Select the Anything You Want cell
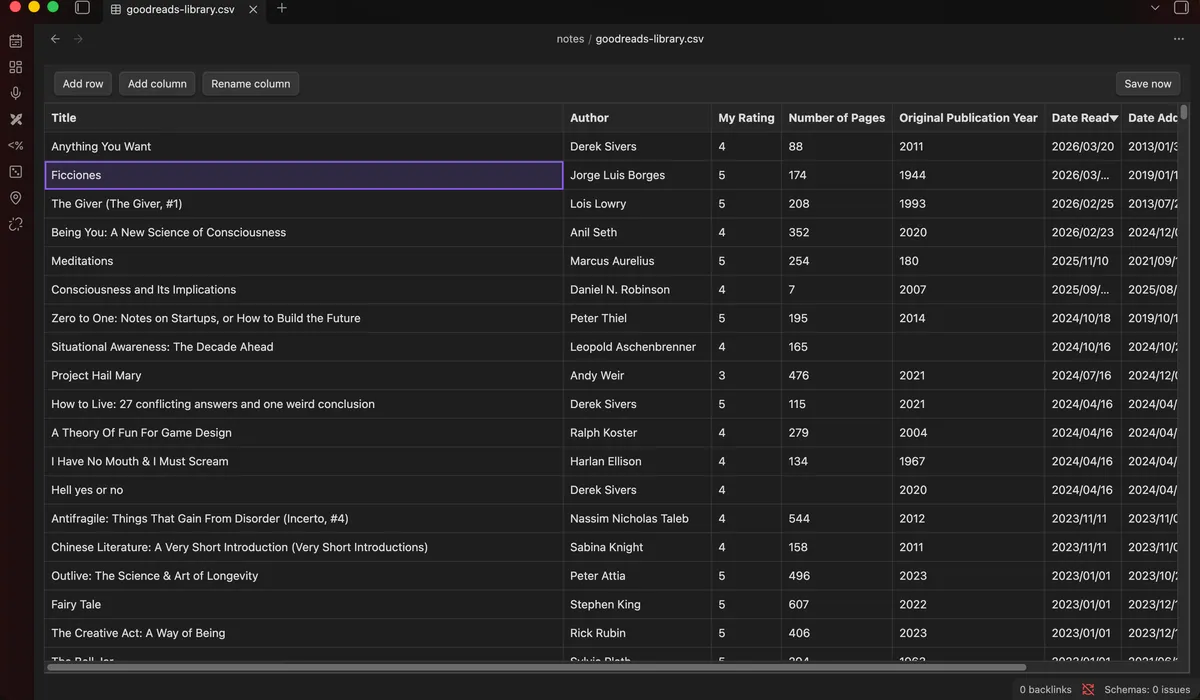Screen dimensions: 1200x700 (x=304, y=146)
